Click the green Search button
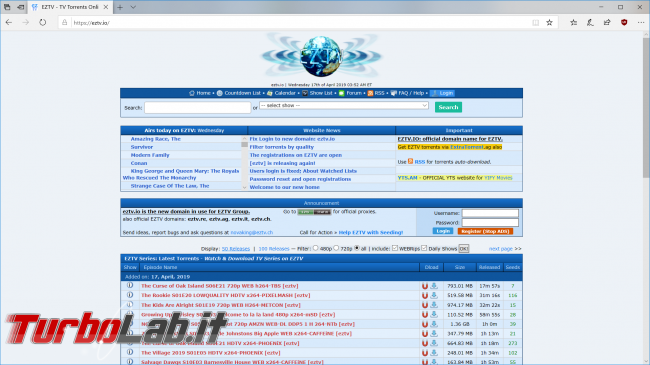The height and width of the screenshot is (365, 650). (x=448, y=107)
